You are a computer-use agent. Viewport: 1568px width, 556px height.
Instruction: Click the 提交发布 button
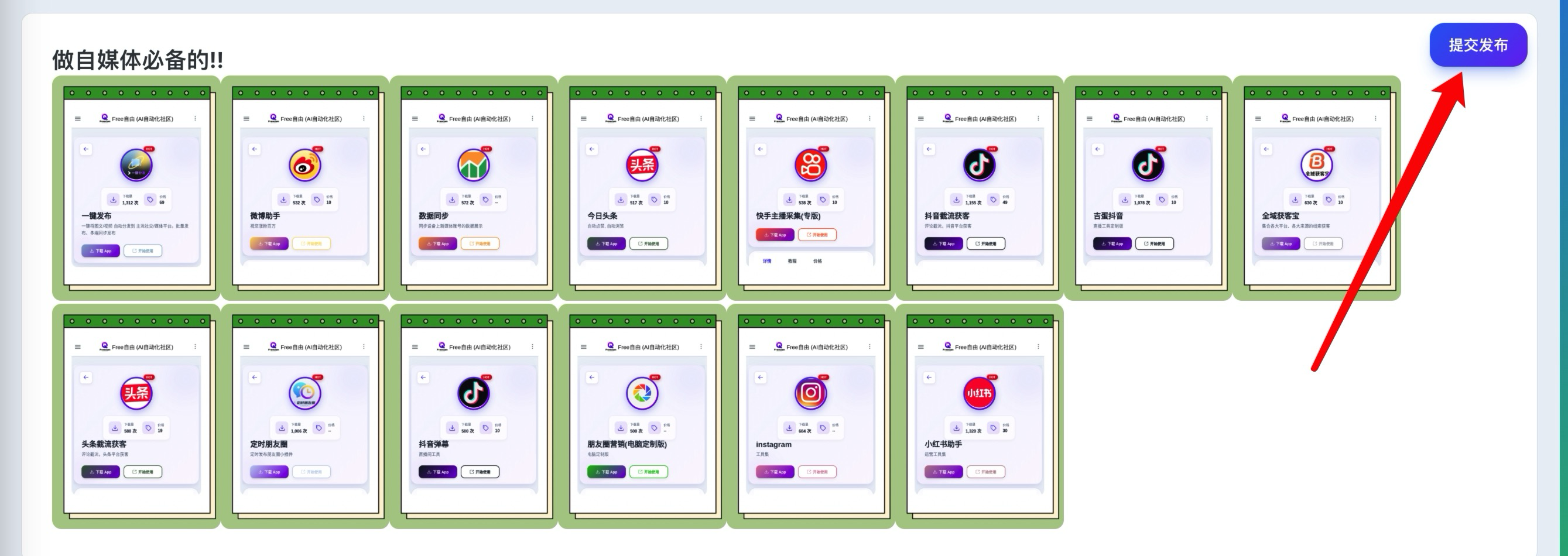(x=1477, y=45)
